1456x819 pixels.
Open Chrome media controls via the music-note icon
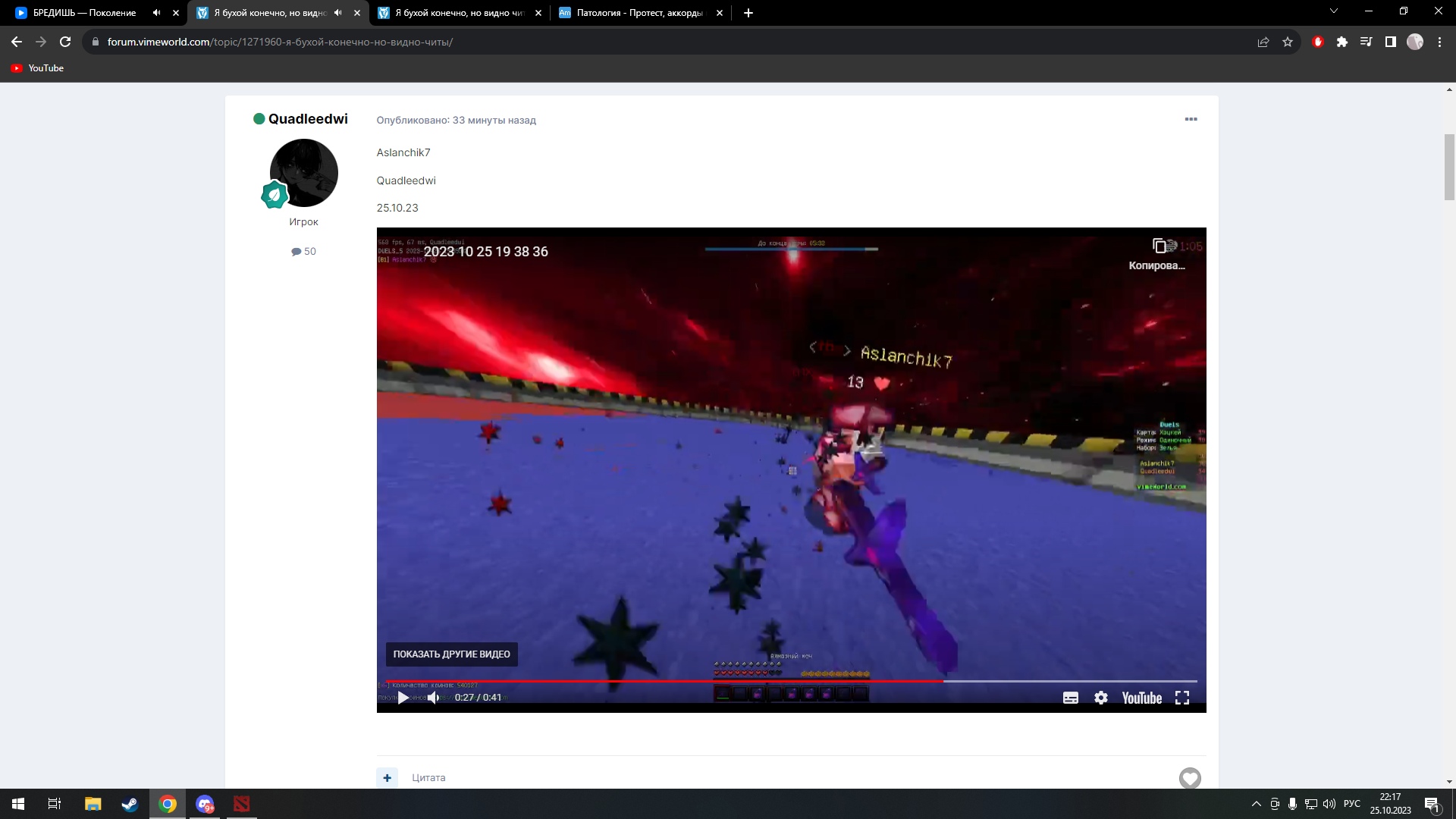pos(1366,42)
